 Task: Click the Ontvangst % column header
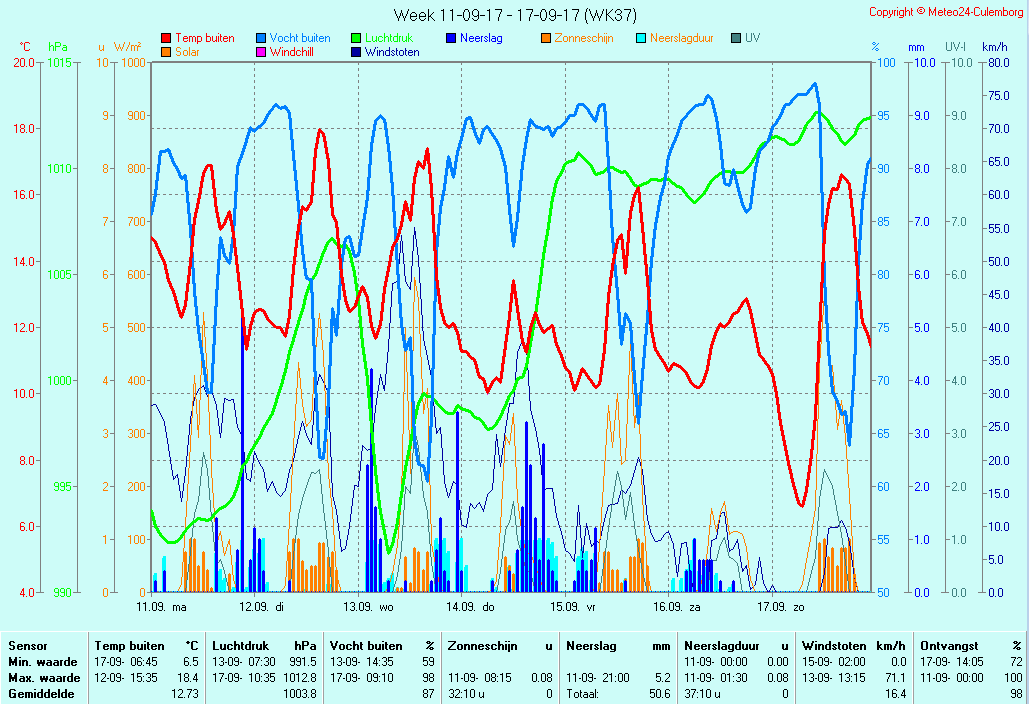pos(971,646)
